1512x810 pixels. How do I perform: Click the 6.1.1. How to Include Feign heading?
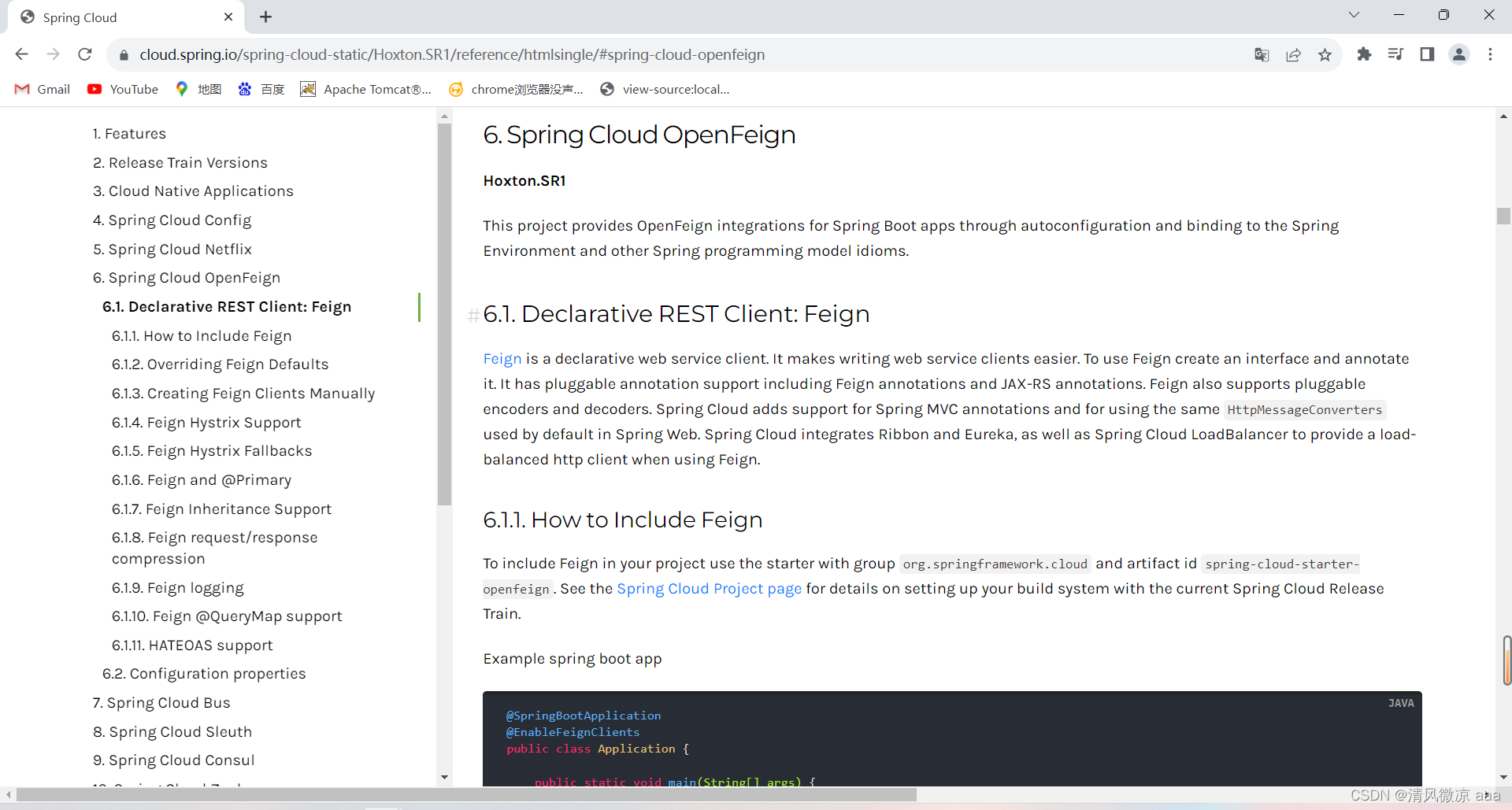623,520
